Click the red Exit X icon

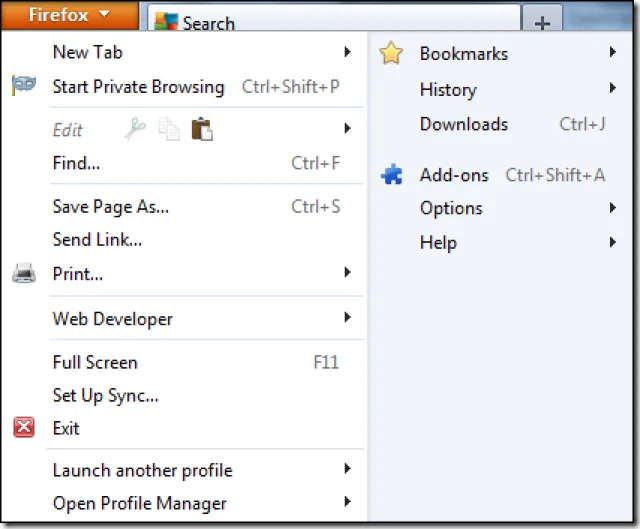point(24,427)
